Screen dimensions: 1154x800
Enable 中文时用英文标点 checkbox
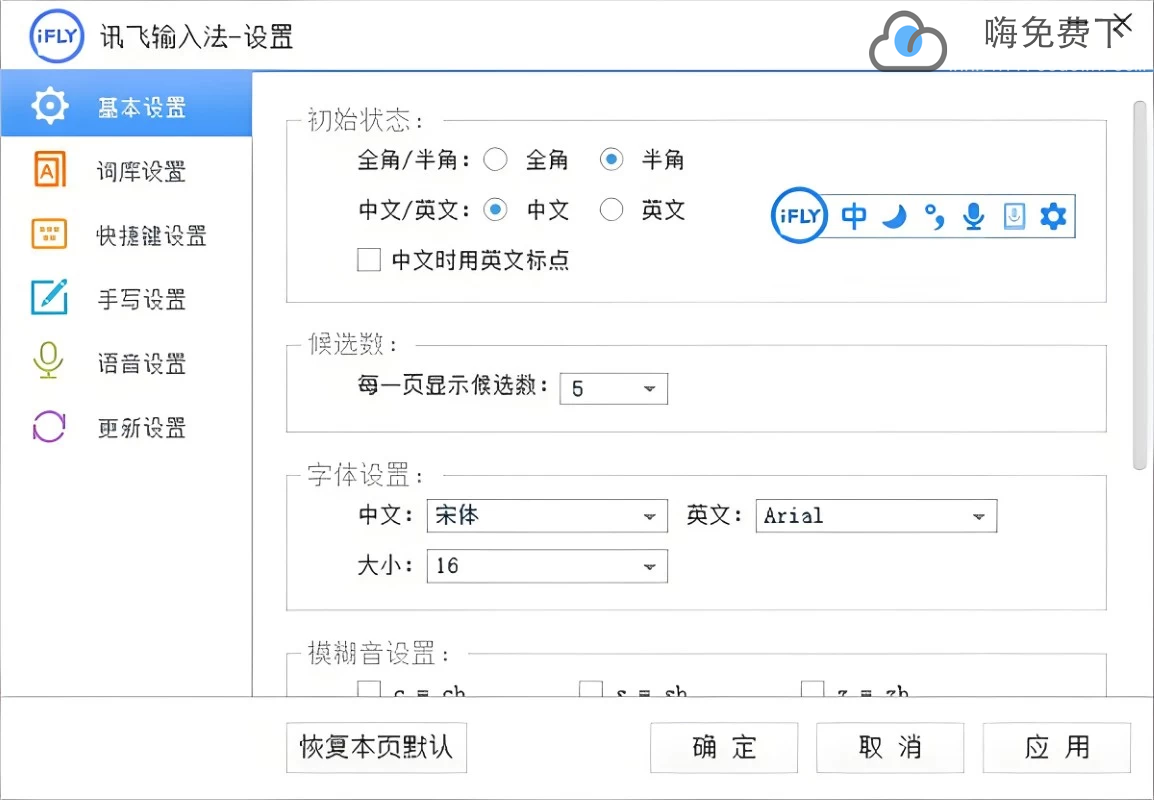pyautogui.click(x=369, y=260)
